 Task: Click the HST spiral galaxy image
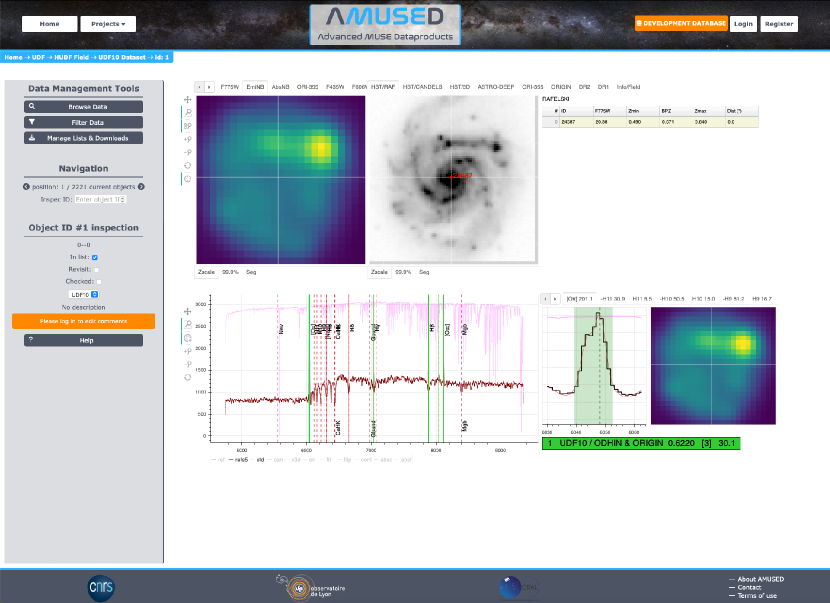(x=453, y=179)
